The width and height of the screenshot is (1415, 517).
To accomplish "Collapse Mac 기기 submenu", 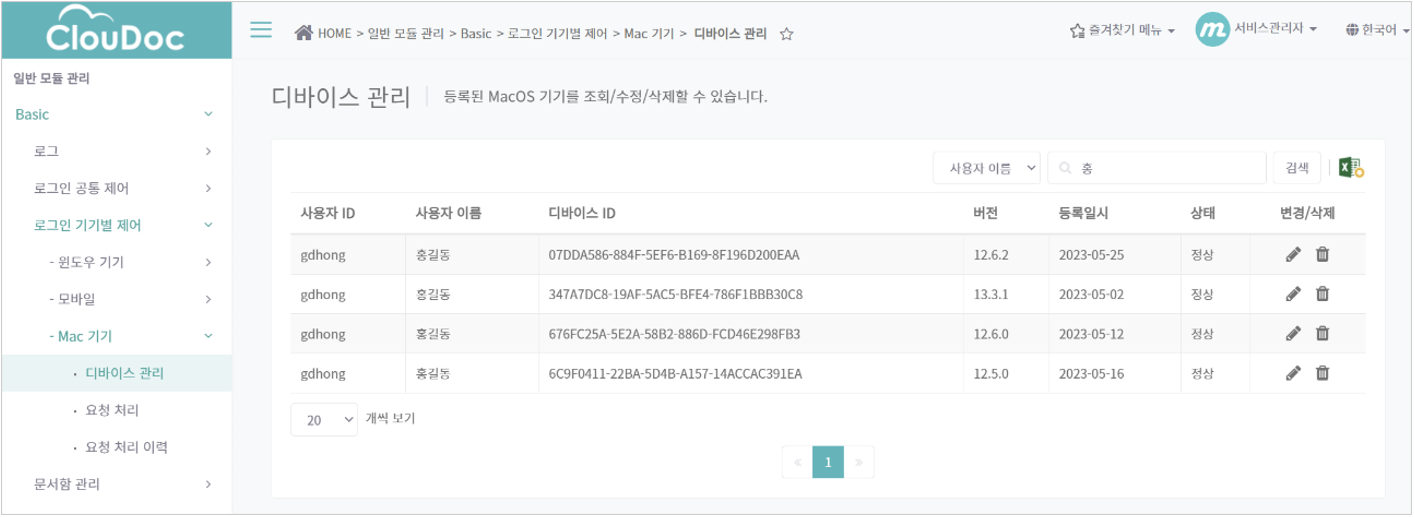I will pos(116,336).
